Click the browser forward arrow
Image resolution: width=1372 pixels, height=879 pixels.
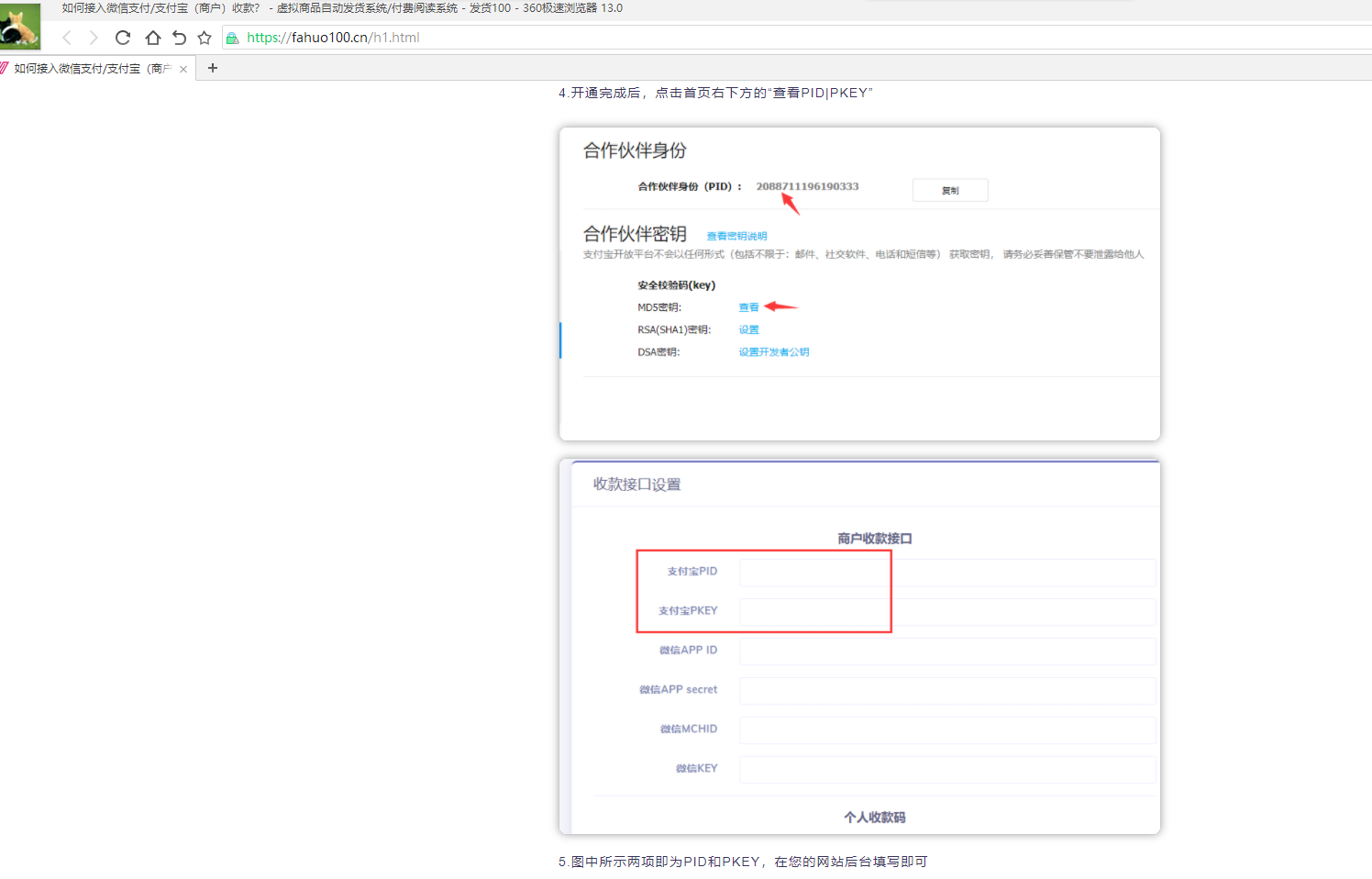(94, 38)
